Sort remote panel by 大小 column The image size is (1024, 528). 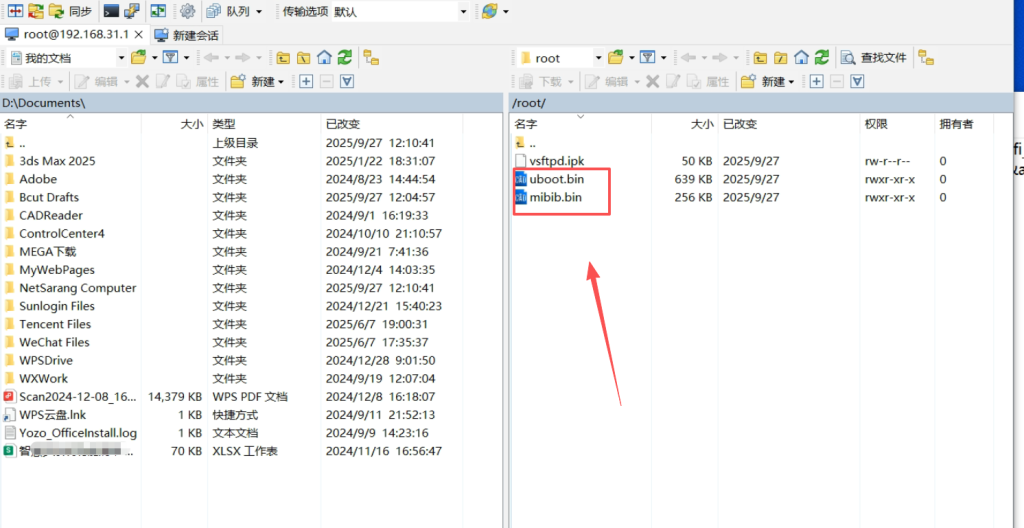[x=684, y=124]
